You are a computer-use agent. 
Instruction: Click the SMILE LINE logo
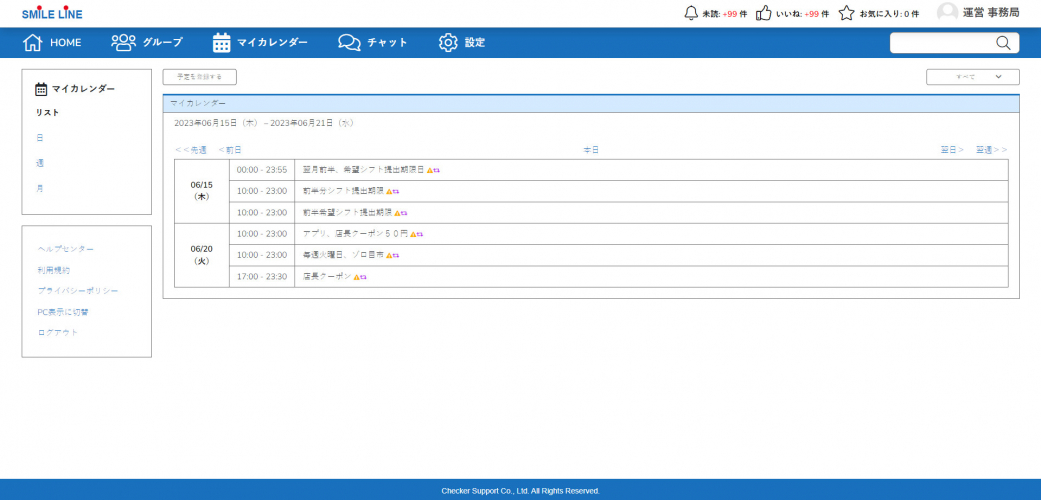52,14
